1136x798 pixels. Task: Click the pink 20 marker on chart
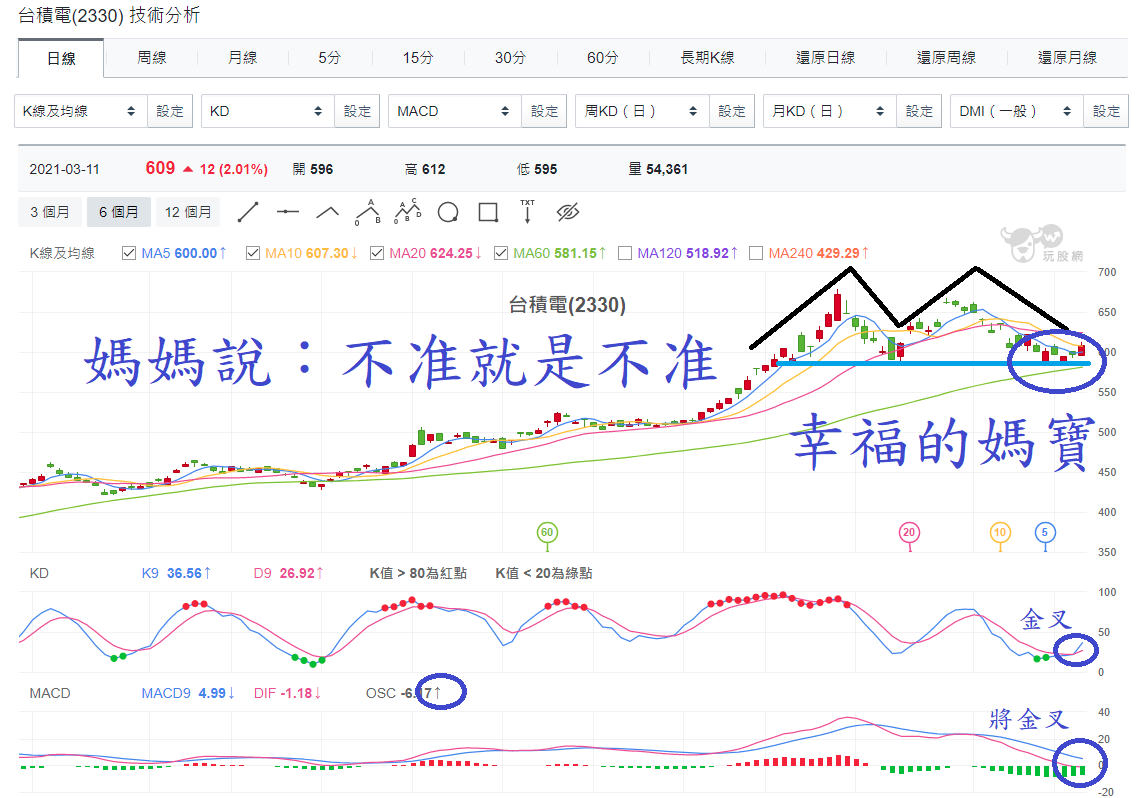click(x=909, y=533)
